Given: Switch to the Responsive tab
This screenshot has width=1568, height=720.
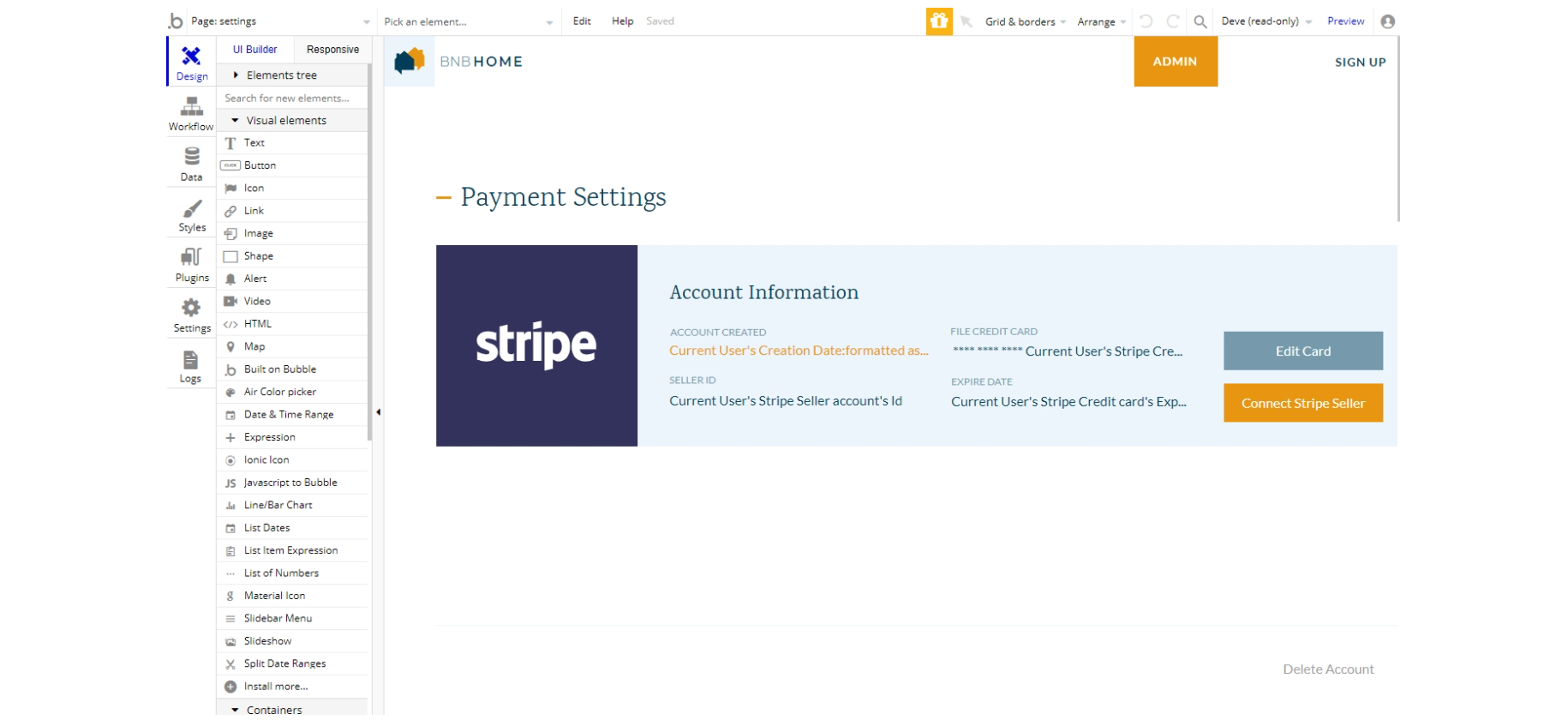Looking at the screenshot, I should click(x=332, y=50).
